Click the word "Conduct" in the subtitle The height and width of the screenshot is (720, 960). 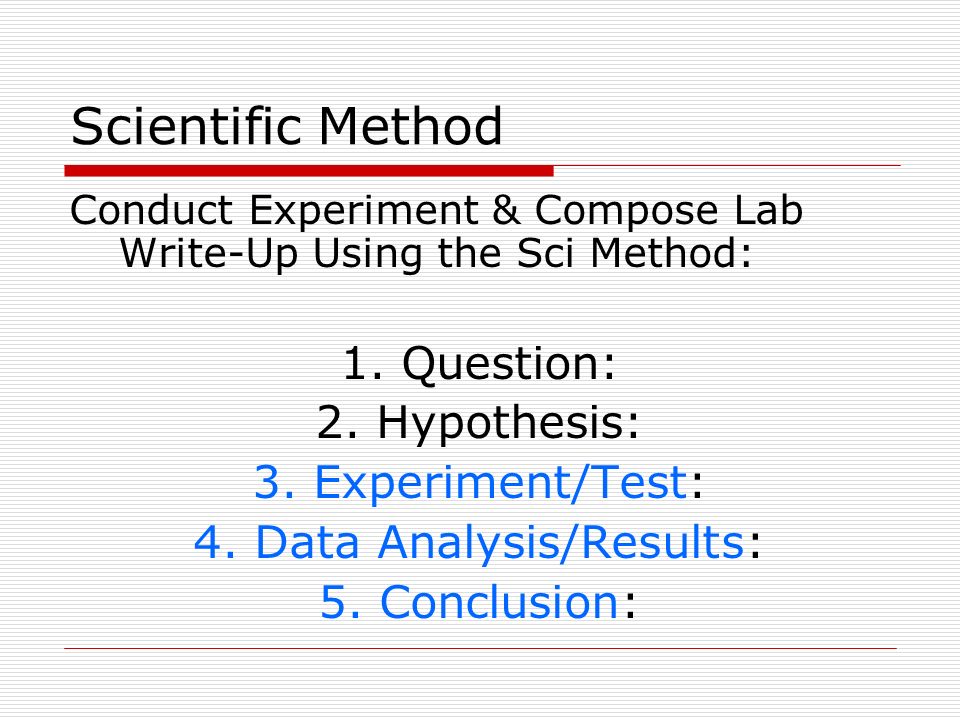[x=152, y=210]
